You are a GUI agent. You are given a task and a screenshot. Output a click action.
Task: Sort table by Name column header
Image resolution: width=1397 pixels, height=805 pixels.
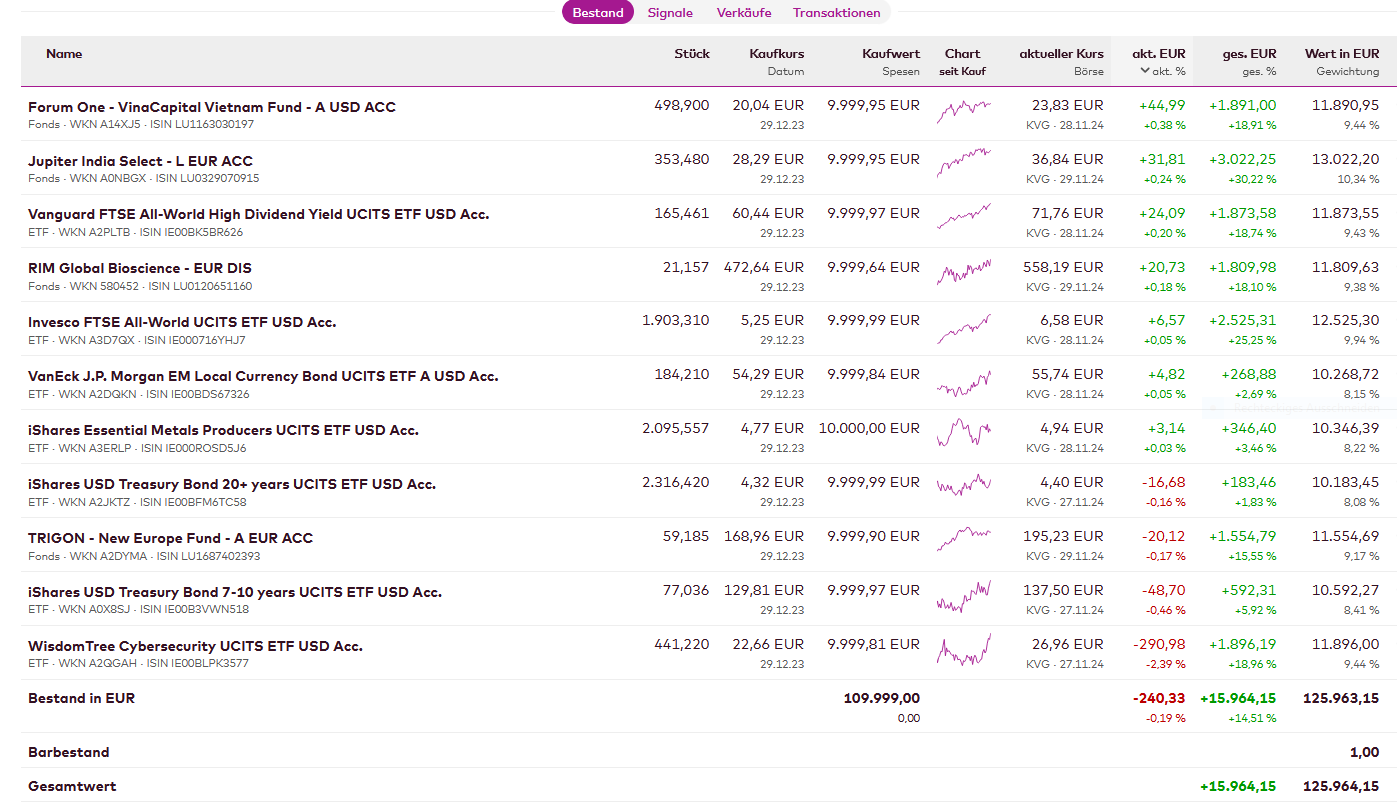click(x=64, y=54)
